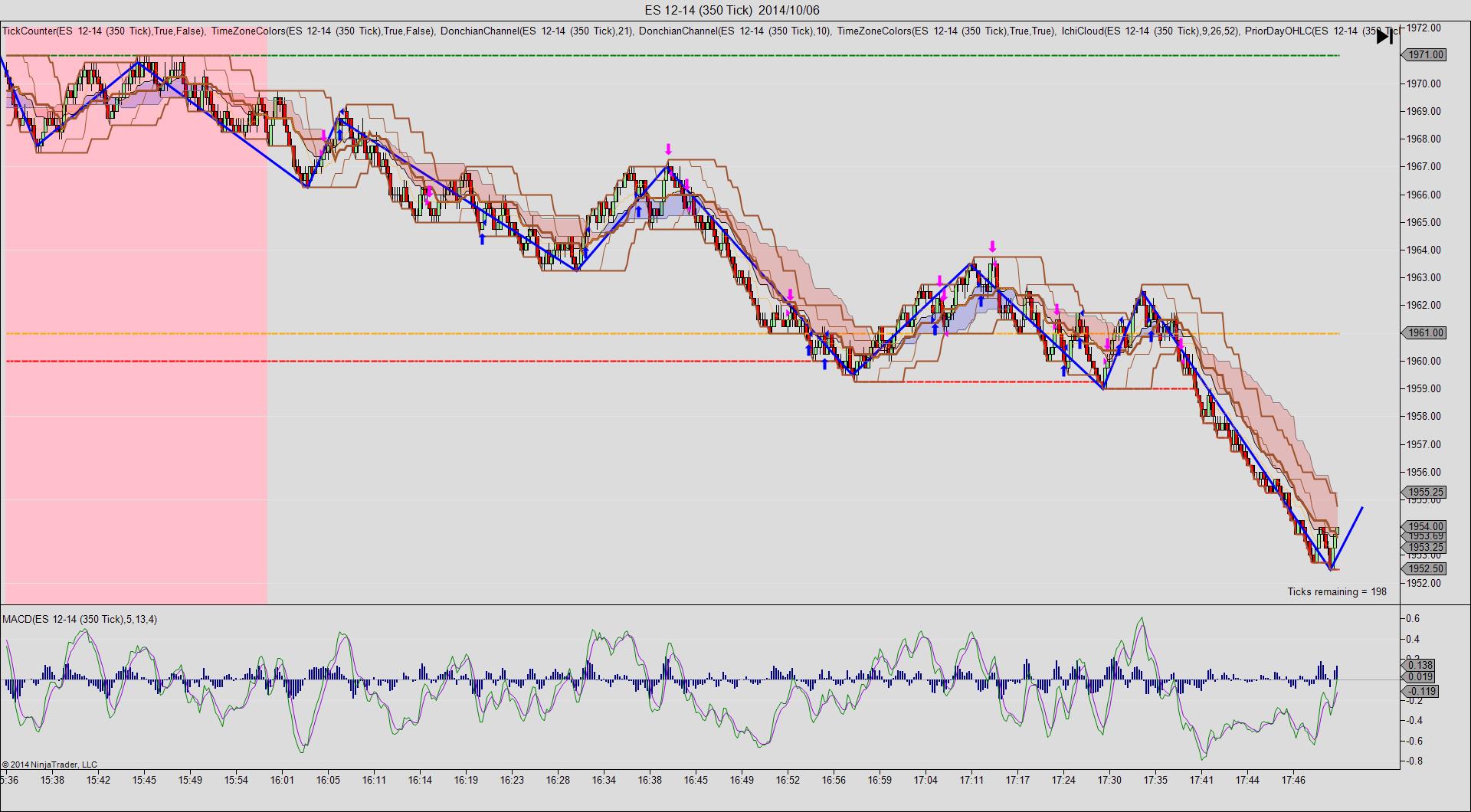The height and width of the screenshot is (812, 1471).
Task: Click the 16:59 time axis label
Action: [x=880, y=781]
